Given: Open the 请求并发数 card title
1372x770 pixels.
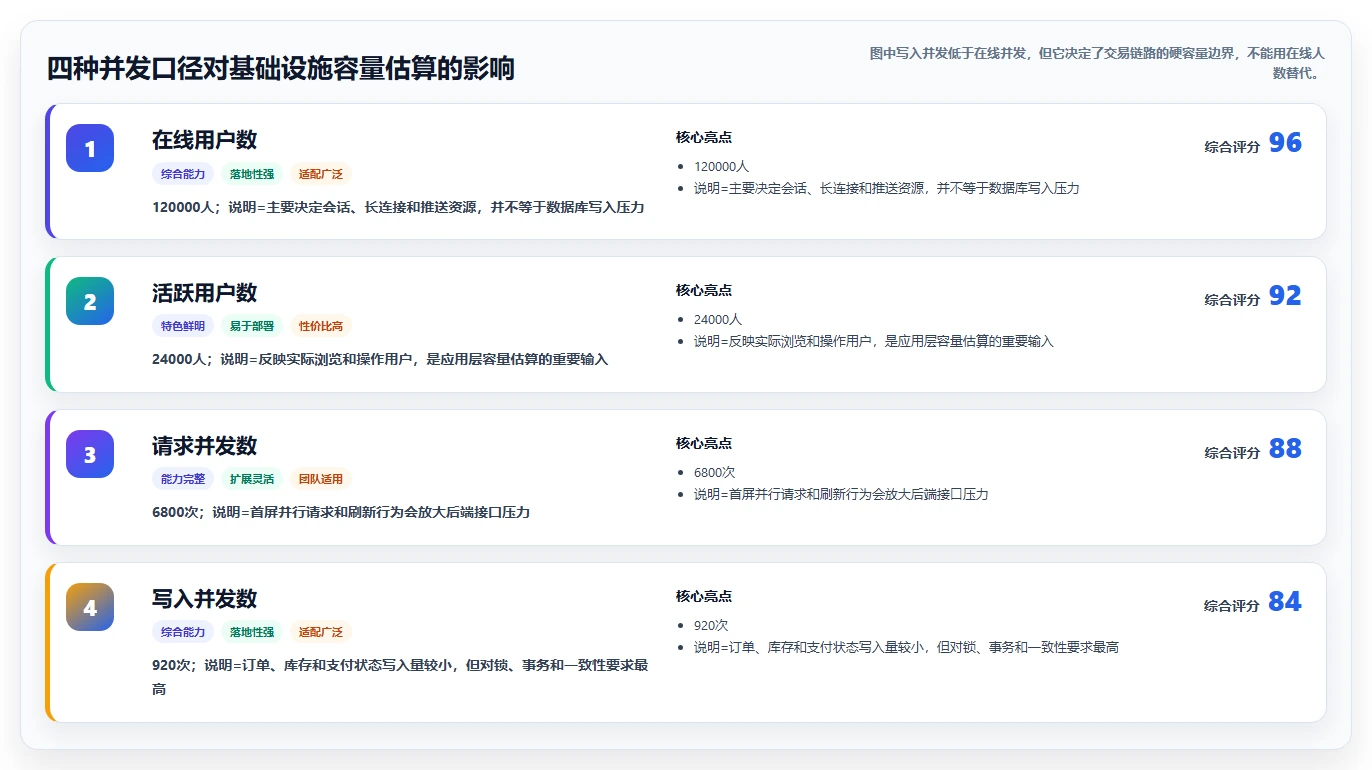Looking at the screenshot, I should point(204,446).
